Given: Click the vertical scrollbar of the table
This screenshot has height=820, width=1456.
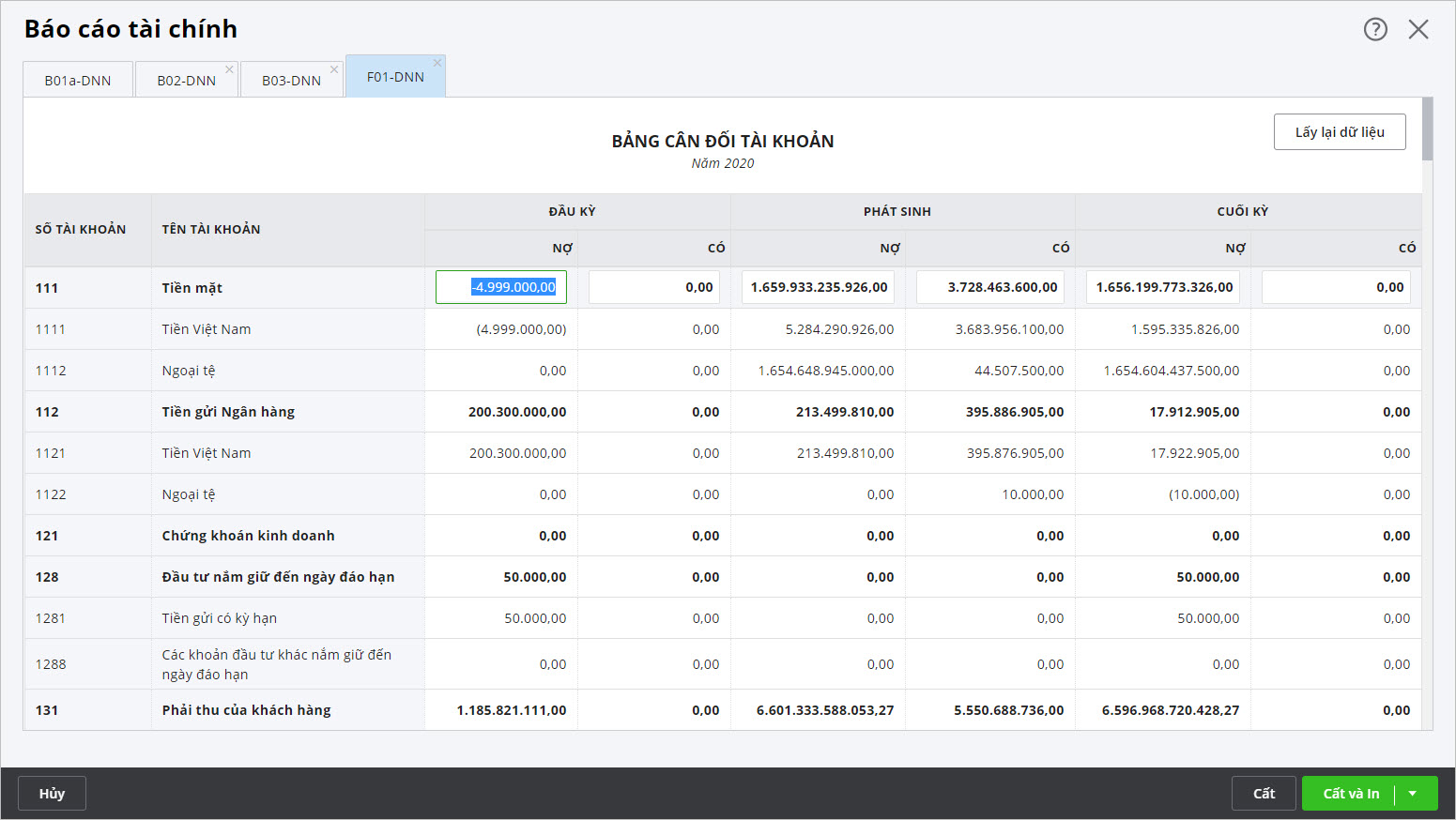Looking at the screenshot, I should (1427, 413).
